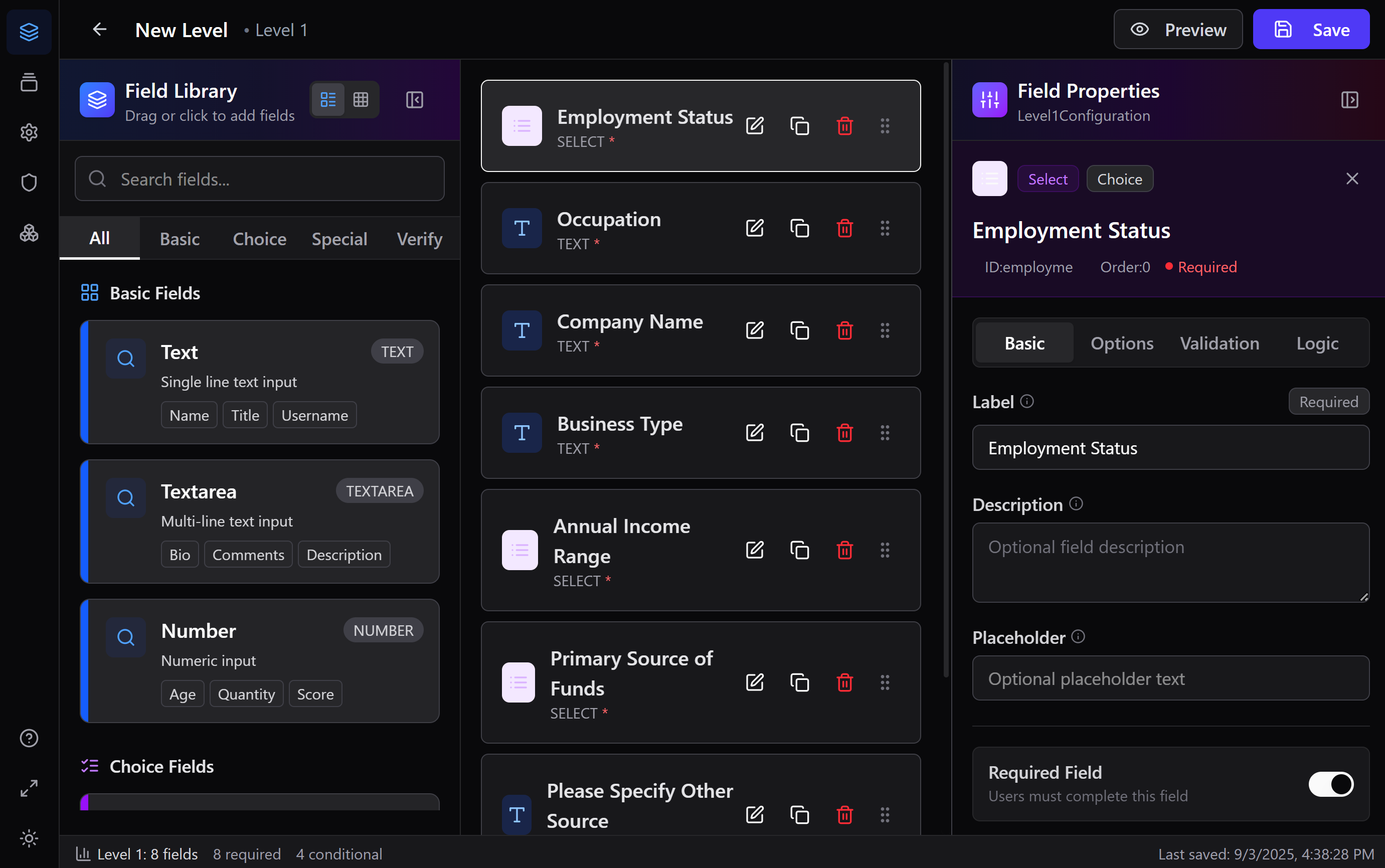Open the form Preview
The width and height of the screenshot is (1385, 868).
coord(1178,29)
